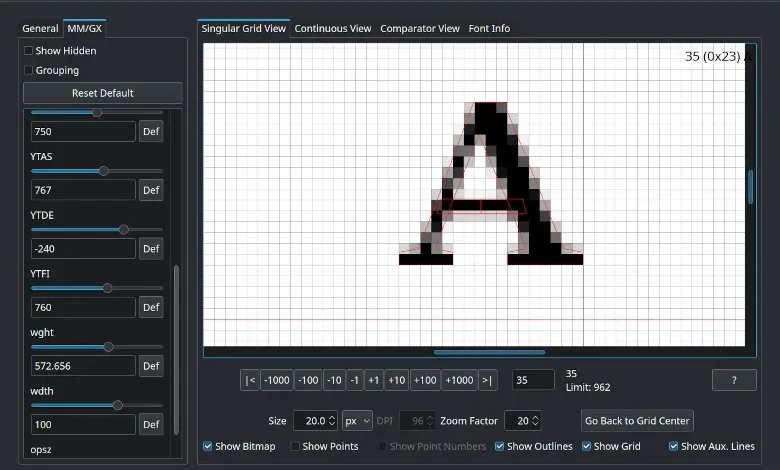Open the Singular Grid View tab
This screenshot has width=780, height=470.
[243, 28]
